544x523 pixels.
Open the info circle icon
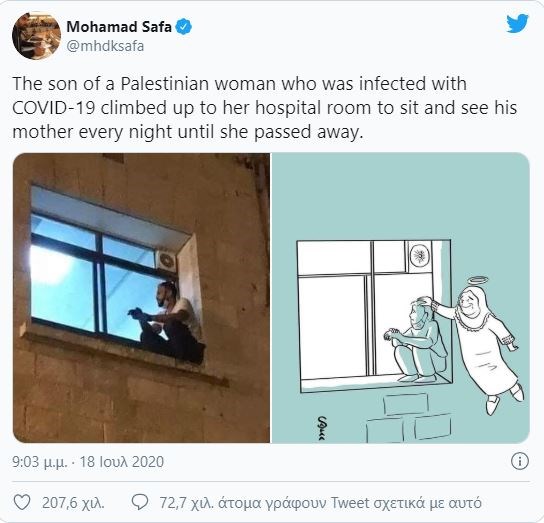(520, 462)
